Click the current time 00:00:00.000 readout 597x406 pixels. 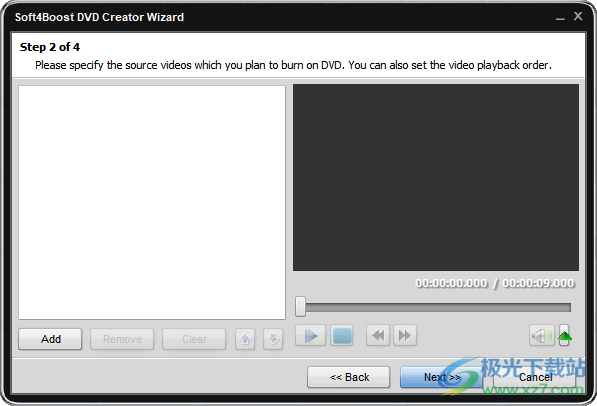(451, 283)
